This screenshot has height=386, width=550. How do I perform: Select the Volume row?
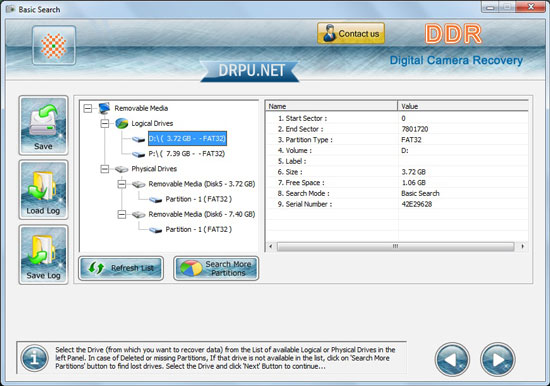coord(397,151)
